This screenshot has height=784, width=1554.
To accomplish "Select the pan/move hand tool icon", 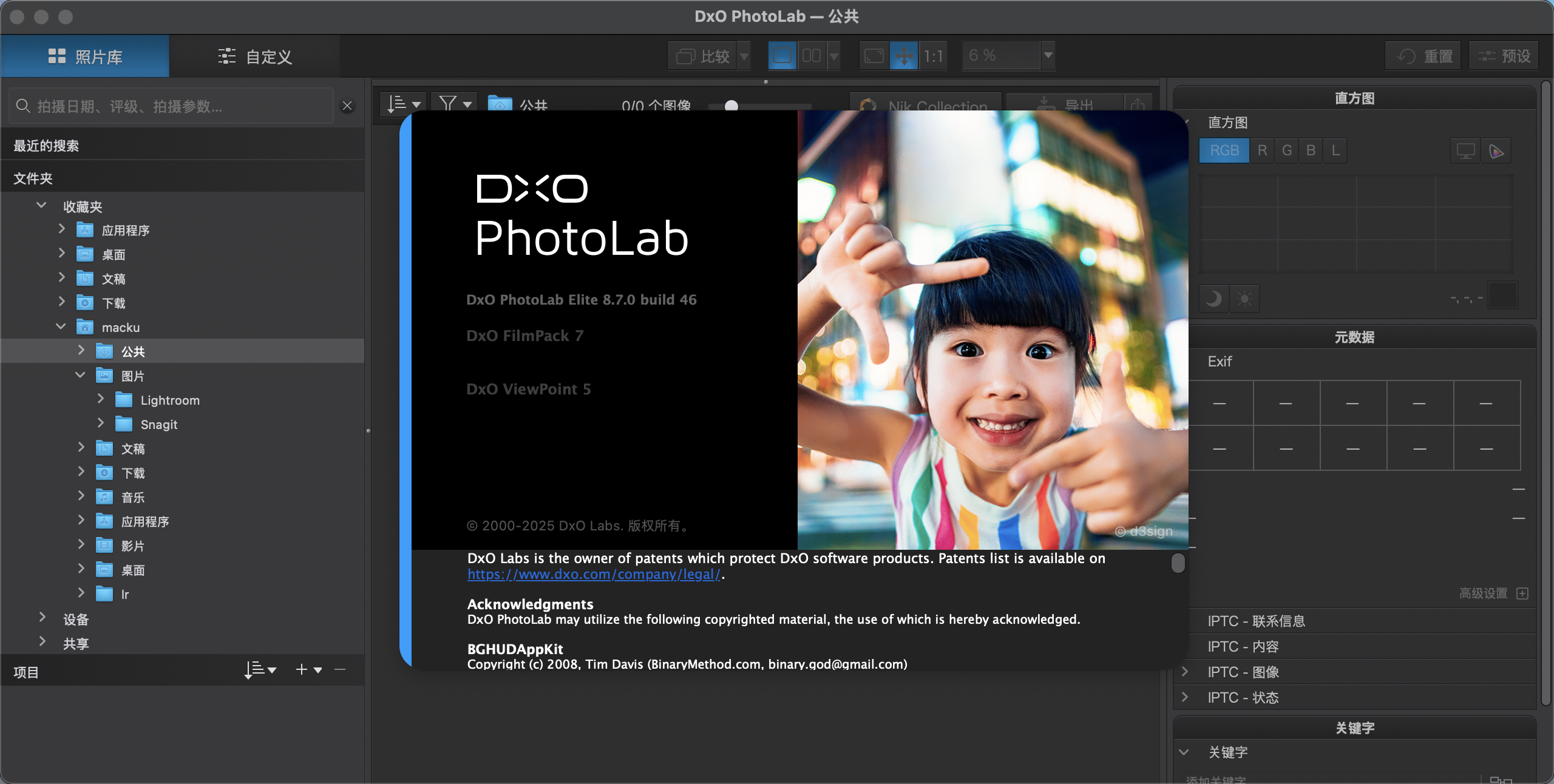I will point(904,56).
